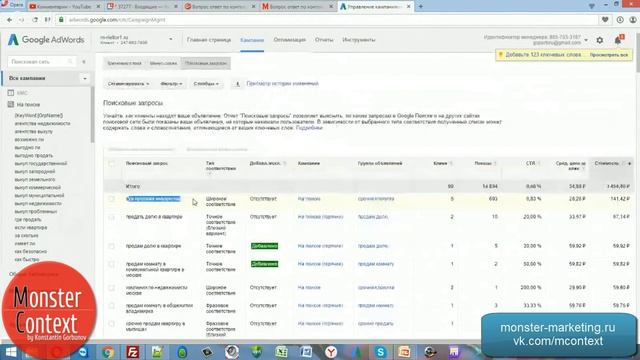Click the browser forward arrow
640x360 pixels.
21,20
